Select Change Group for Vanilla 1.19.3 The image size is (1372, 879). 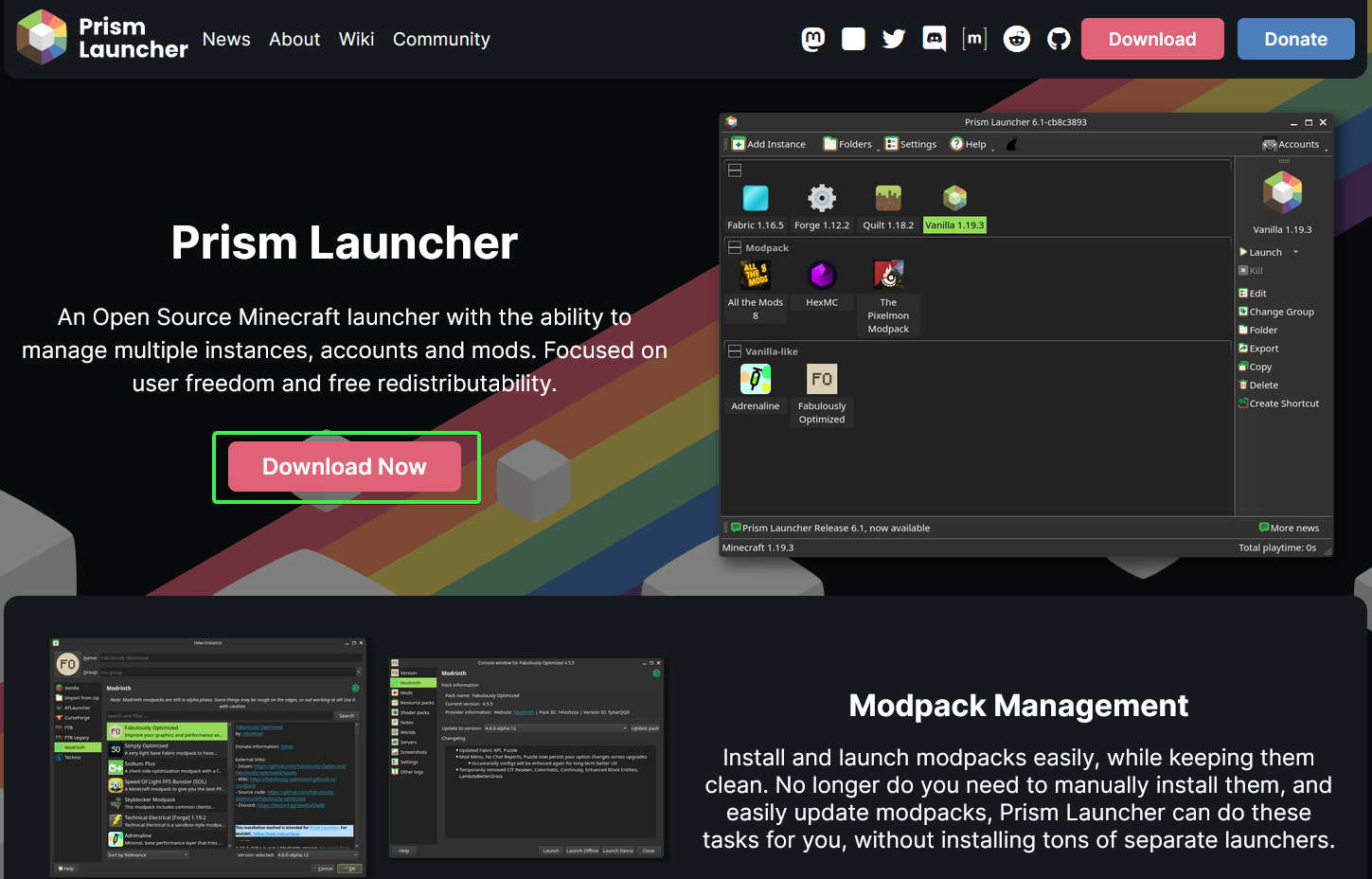[1276, 311]
